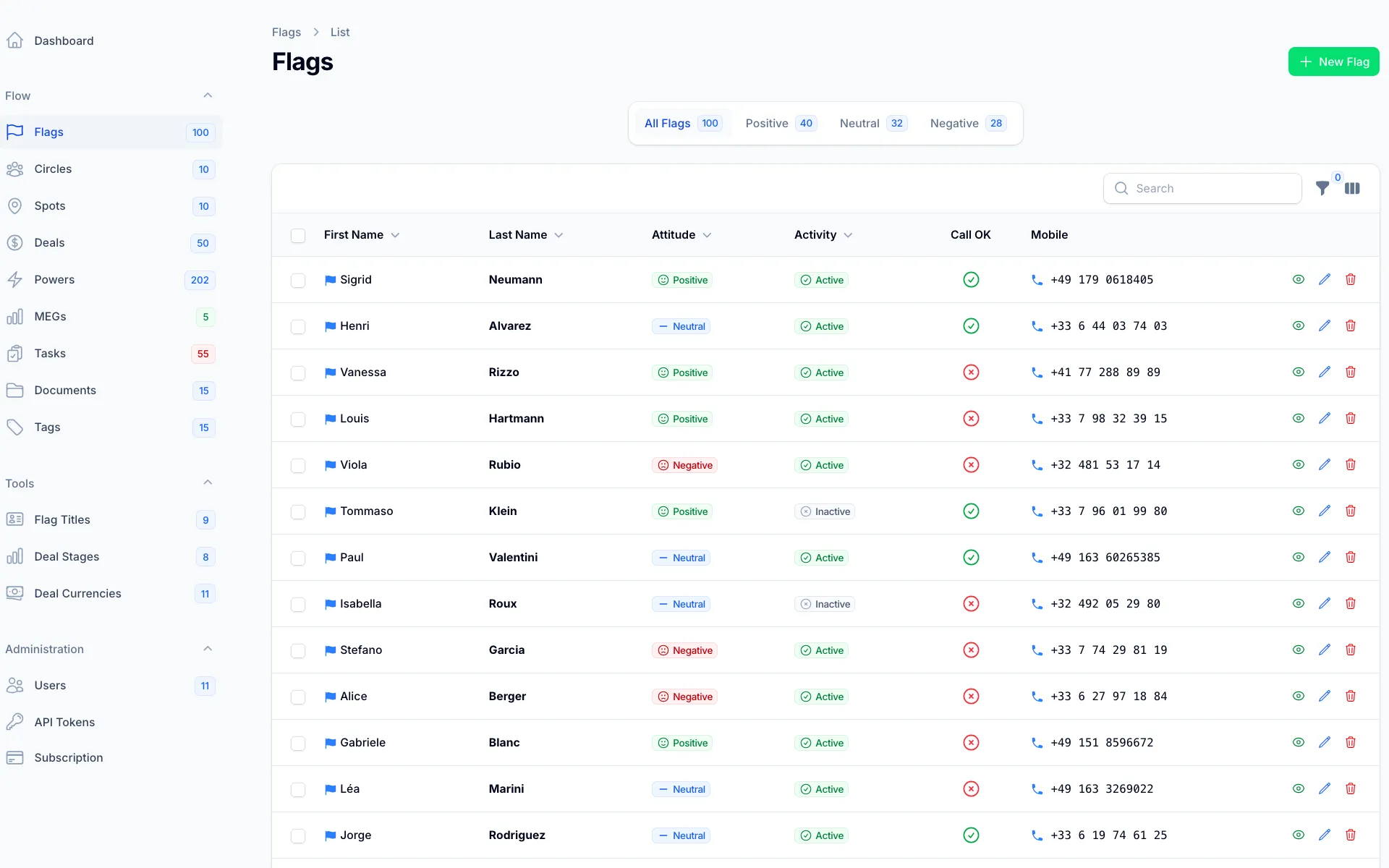Check the Henri Alvarez row checkbox

click(298, 327)
